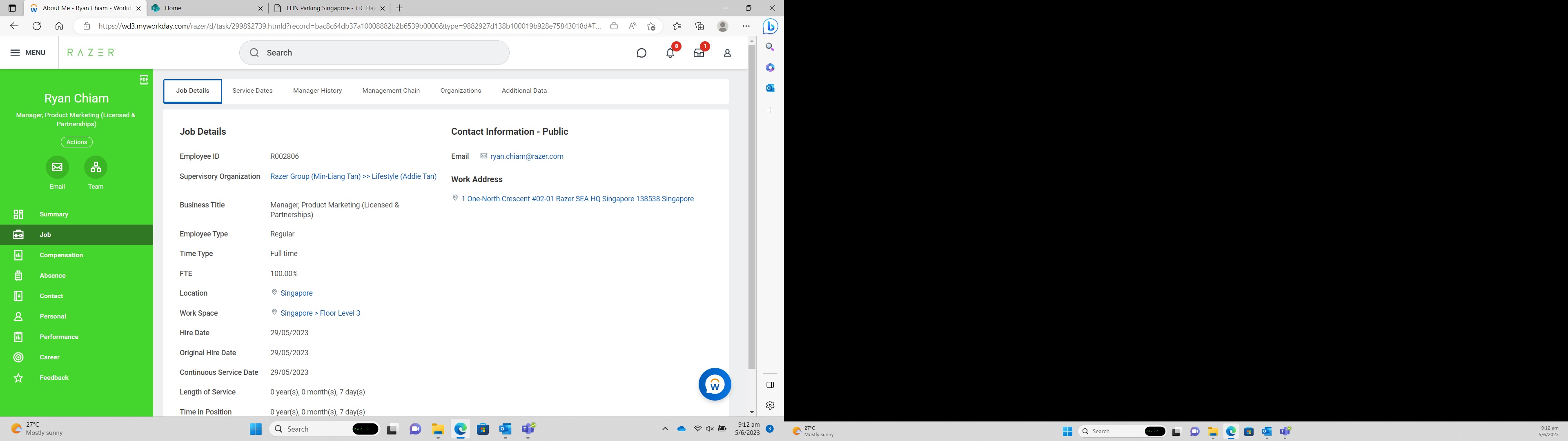Click the round Team org-chart icon
The width and height of the screenshot is (1568, 441).
[96, 167]
